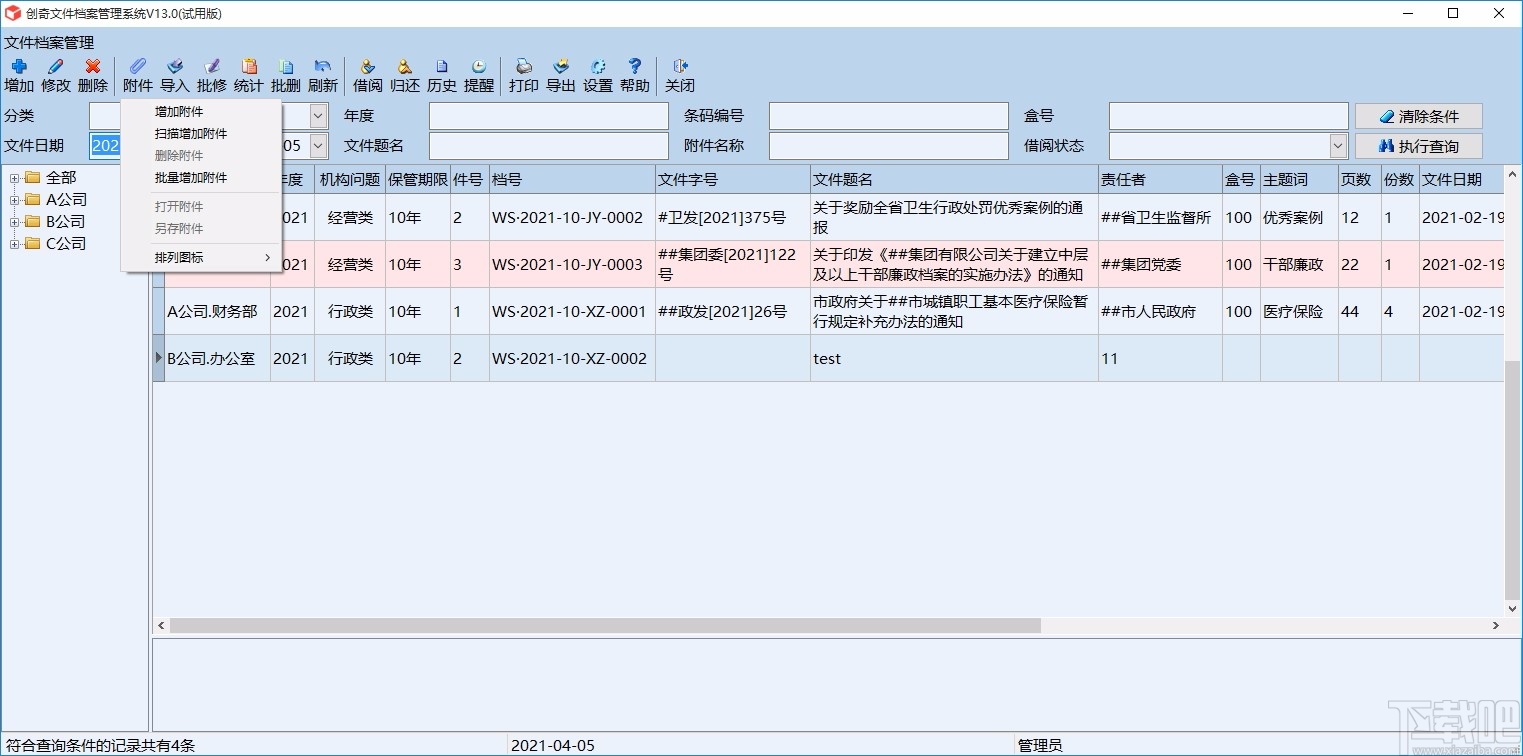Expand the 排列图标 submenu arrow
The image size is (1523, 756).
pyautogui.click(x=266, y=257)
